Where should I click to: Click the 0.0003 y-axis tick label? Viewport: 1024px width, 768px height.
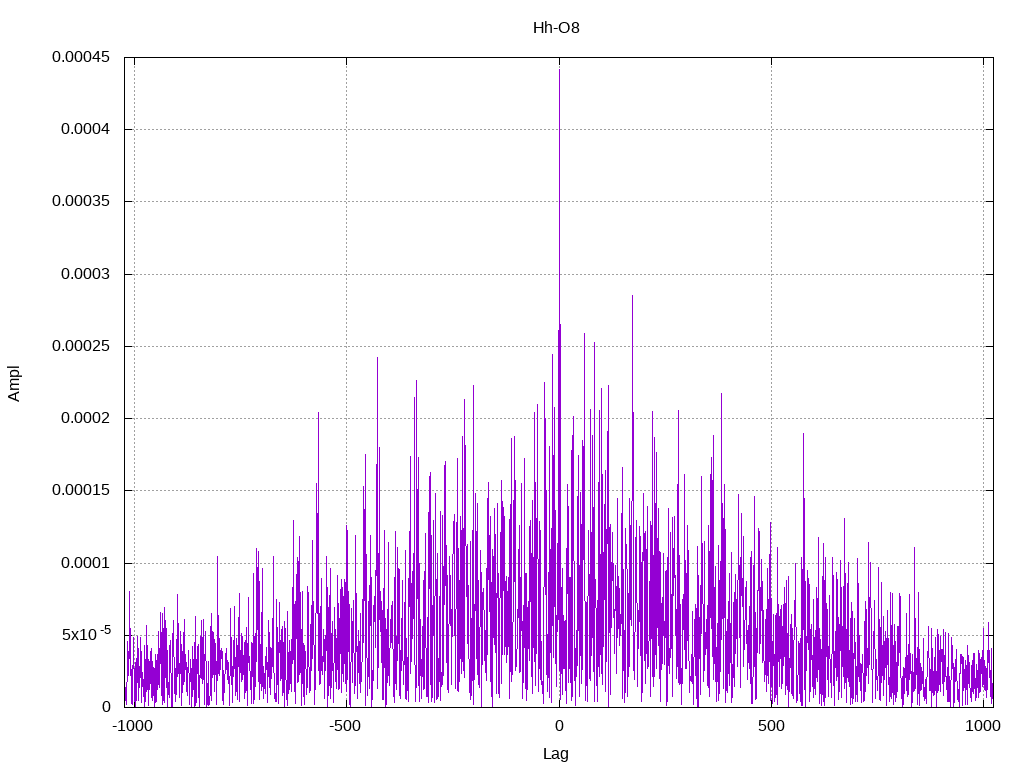click(x=86, y=274)
